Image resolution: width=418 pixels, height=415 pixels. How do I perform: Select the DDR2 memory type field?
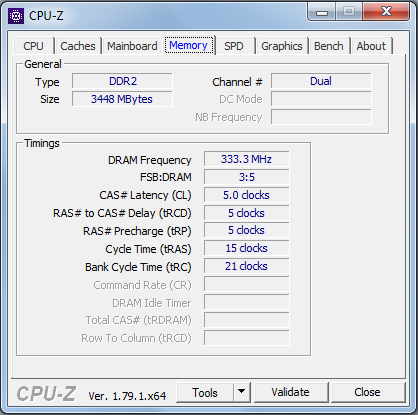pyautogui.click(x=122, y=81)
